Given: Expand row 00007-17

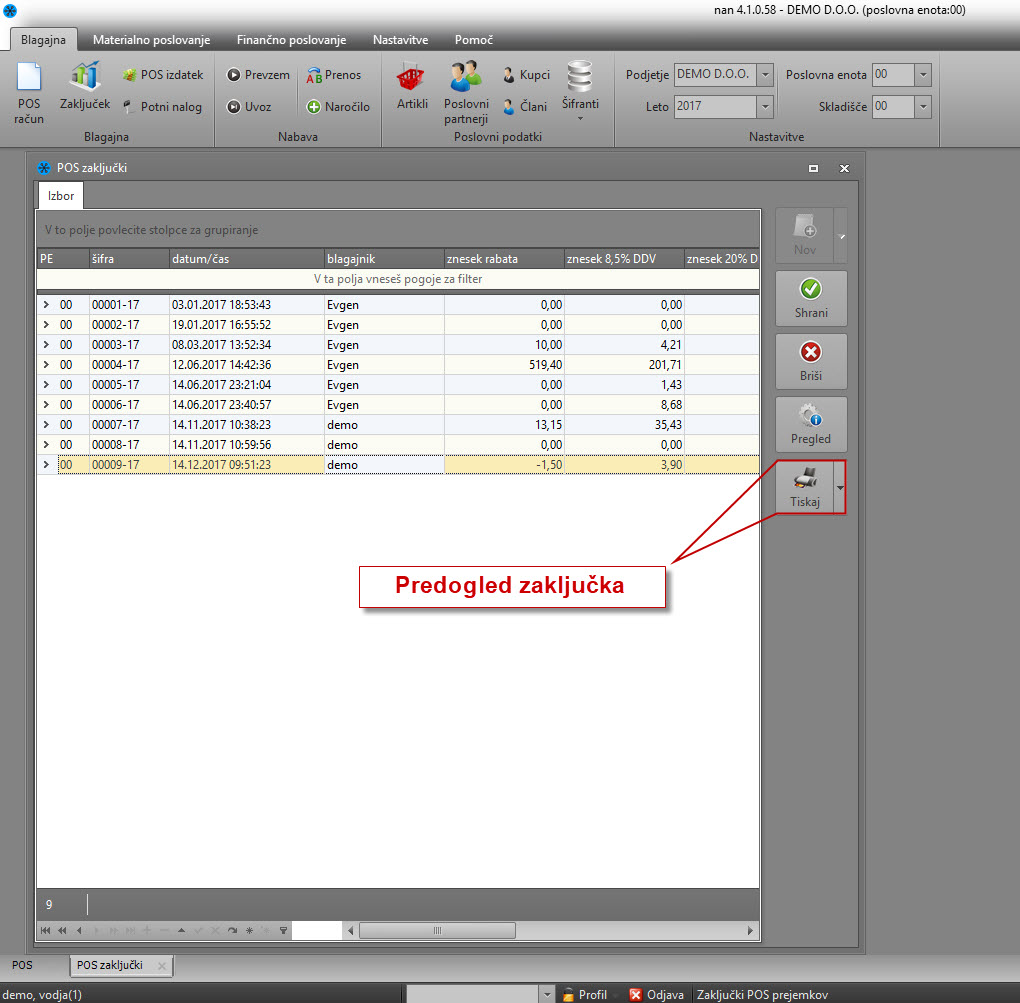Looking at the screenshot, I should pos(46,424).
